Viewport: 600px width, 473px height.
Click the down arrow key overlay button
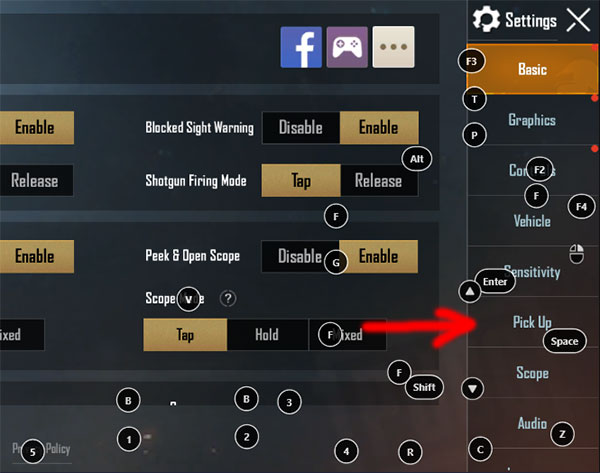[x=473, y=389]
